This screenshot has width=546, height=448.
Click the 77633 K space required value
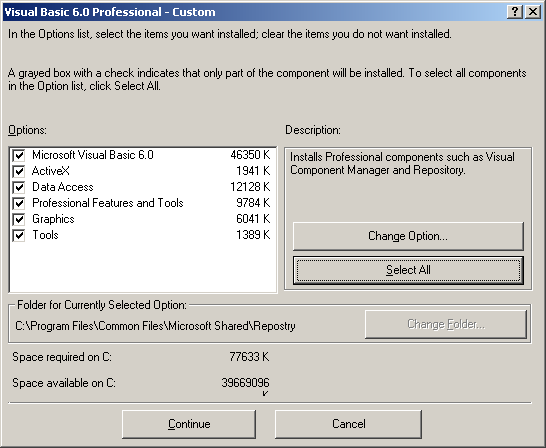pos(249,357)
